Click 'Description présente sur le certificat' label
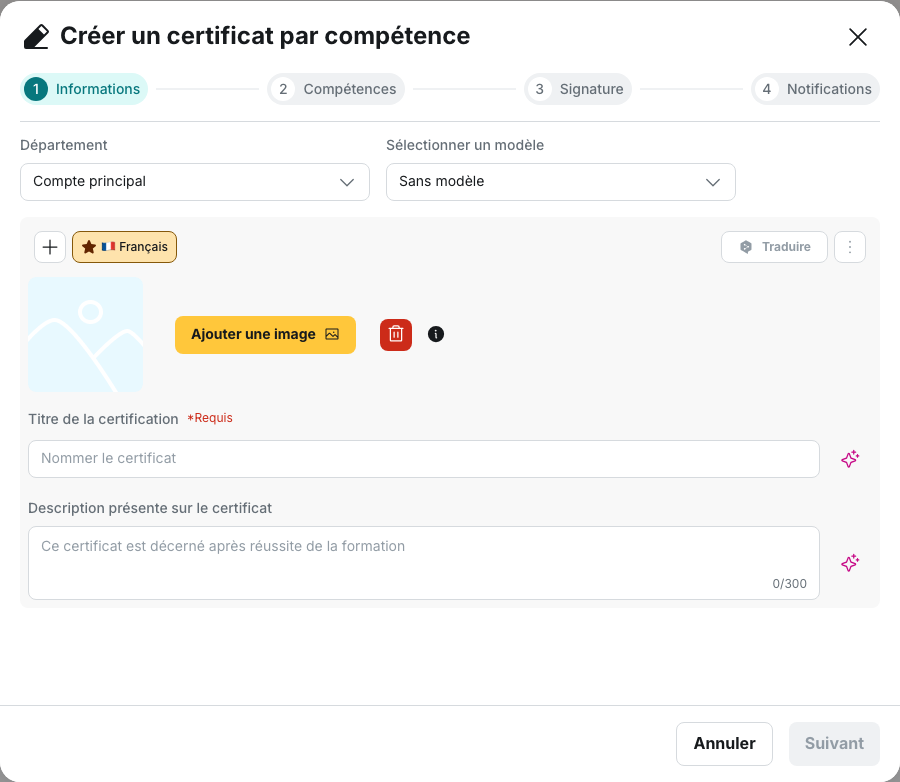Image resolution: width=900 pixels, height=782 pixels. tap(150, 508)
